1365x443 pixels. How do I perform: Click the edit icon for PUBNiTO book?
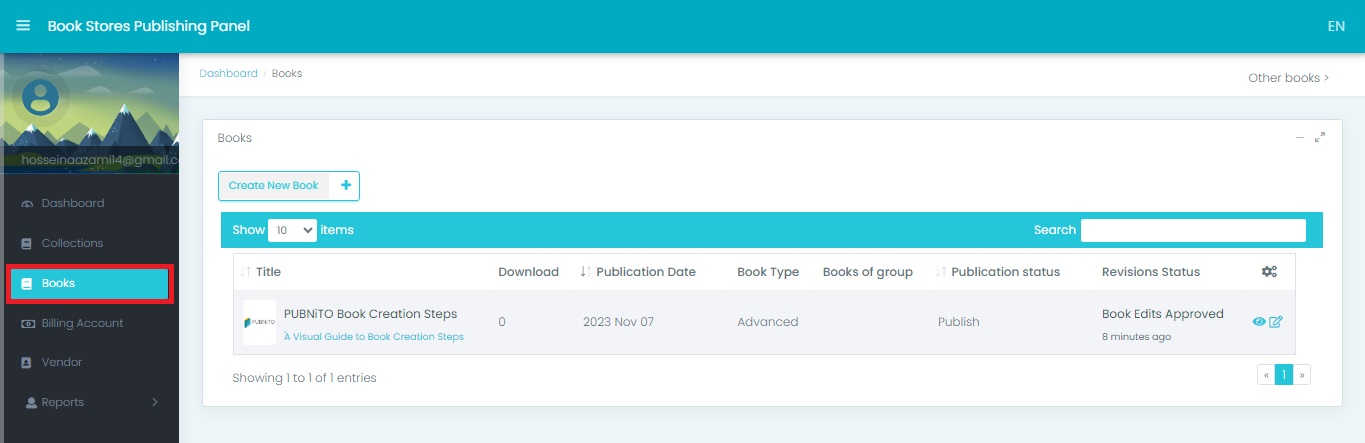1275,322
